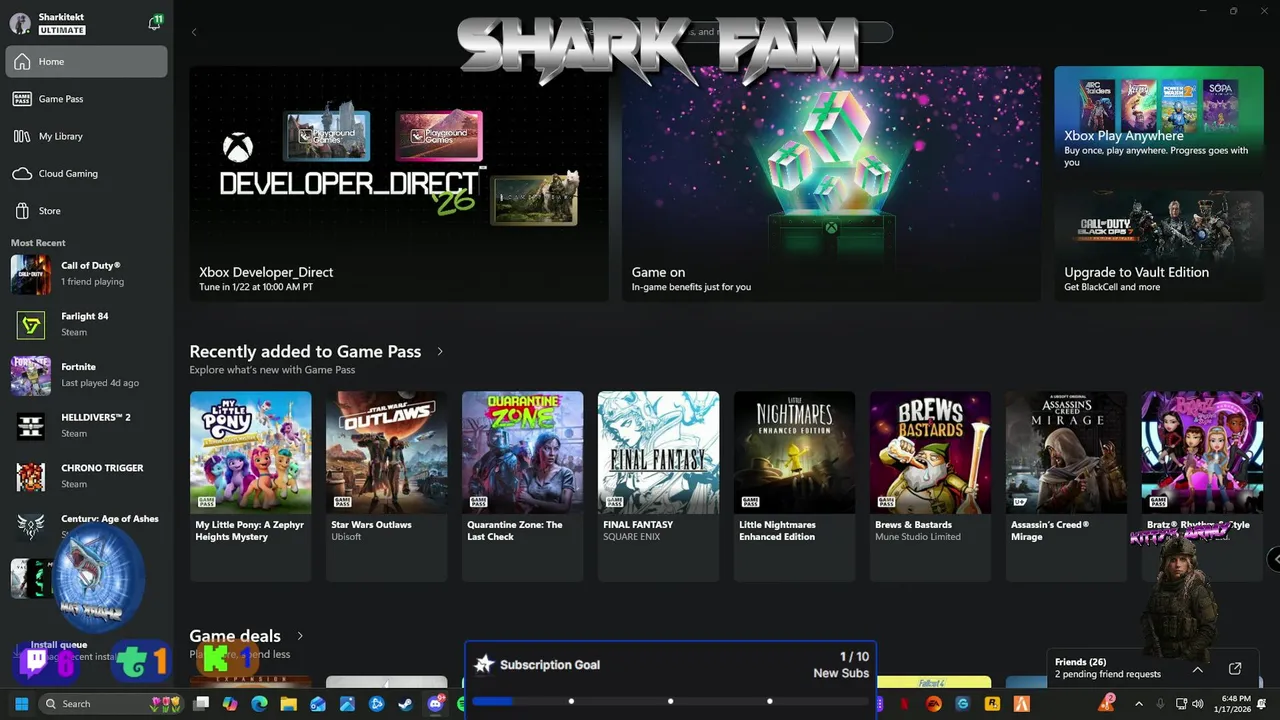Click the Farlight 84 game icon
Screen dimensions: 1280x720
pos(31,325)
